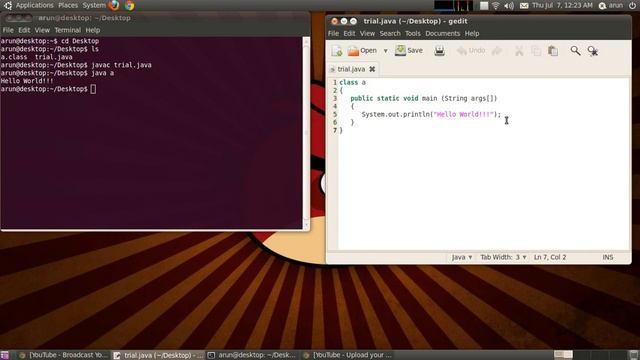The width and height of the screenshot is (640, 360).
Task: Close the trial.java tab
Action: click(x=372, y=69)
